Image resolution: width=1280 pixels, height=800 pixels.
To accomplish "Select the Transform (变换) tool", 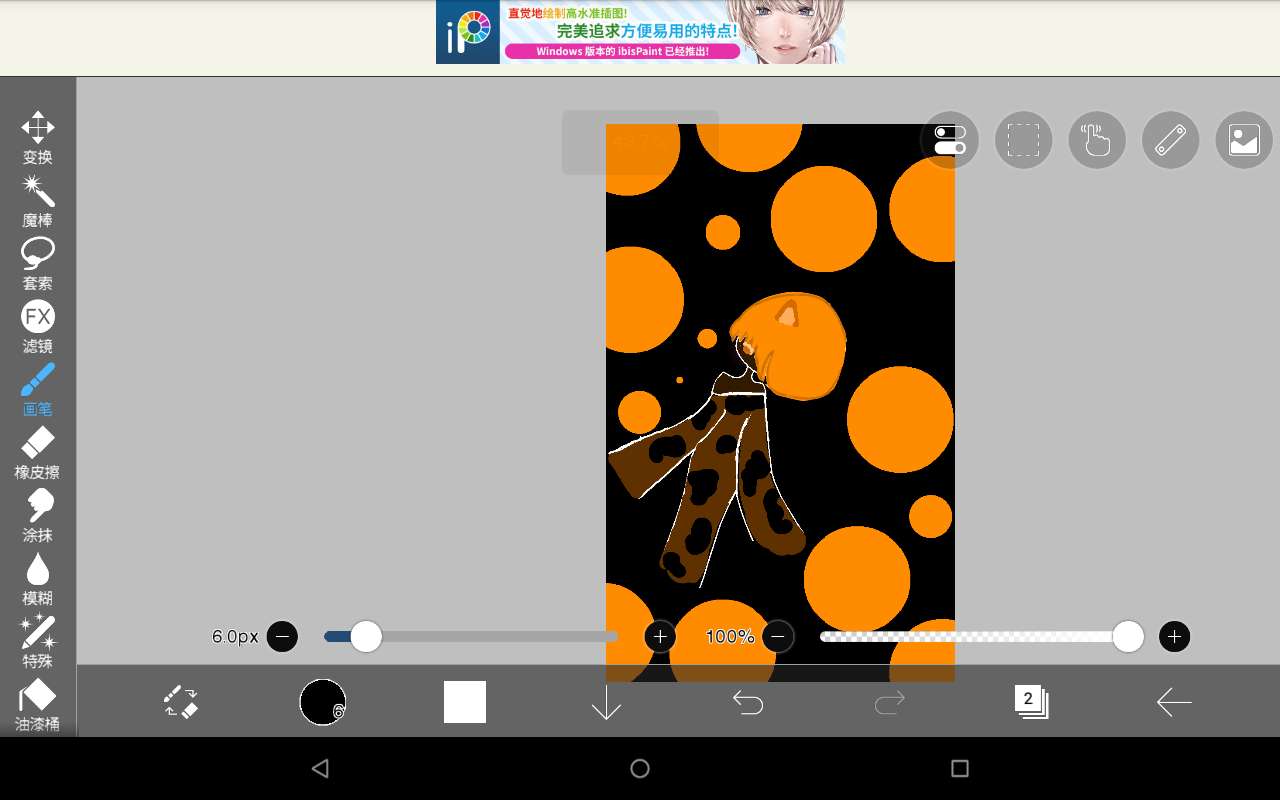I will pos(38,138).
